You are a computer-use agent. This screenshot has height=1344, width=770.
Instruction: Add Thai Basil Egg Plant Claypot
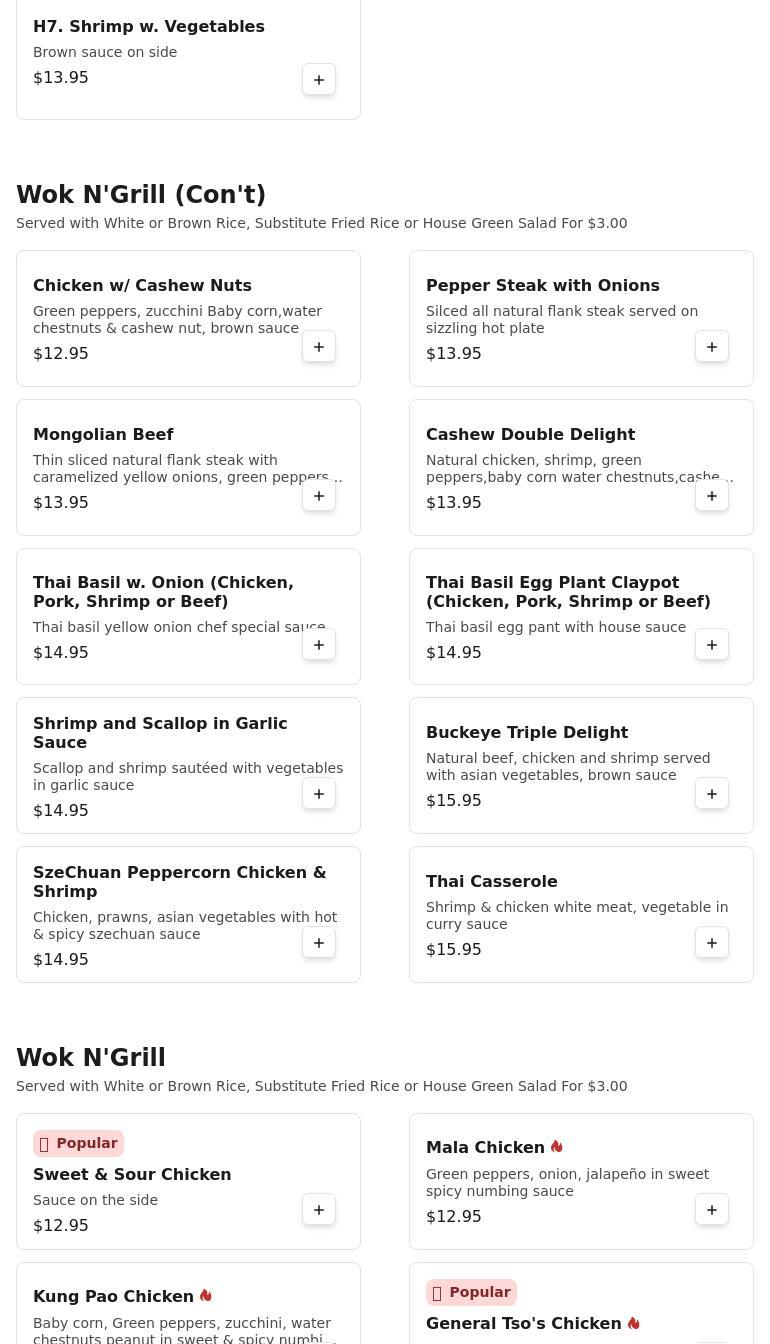click(712, 645)
